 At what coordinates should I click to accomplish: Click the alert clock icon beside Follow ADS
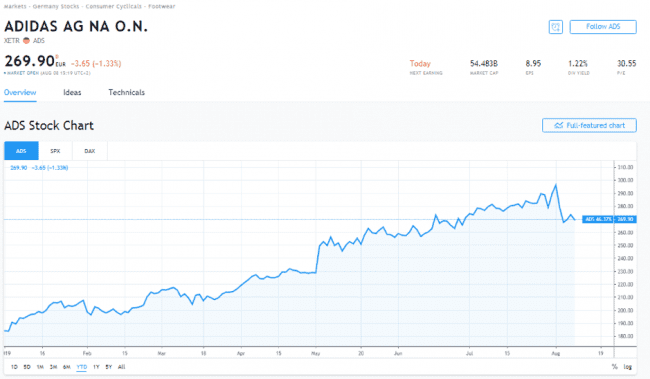[x=555, y=27]
